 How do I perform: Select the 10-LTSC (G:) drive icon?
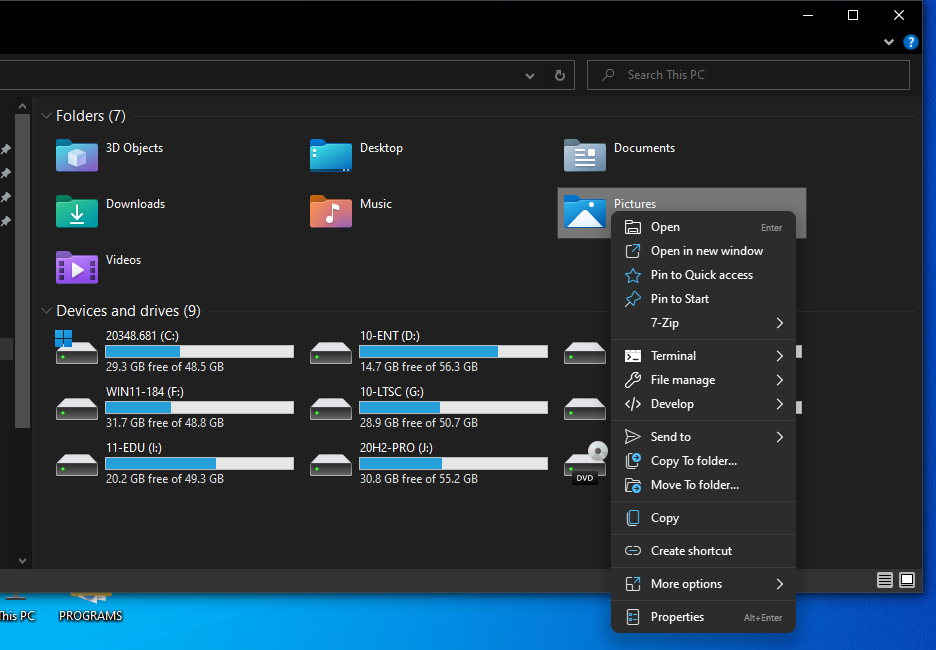point(331,408)
